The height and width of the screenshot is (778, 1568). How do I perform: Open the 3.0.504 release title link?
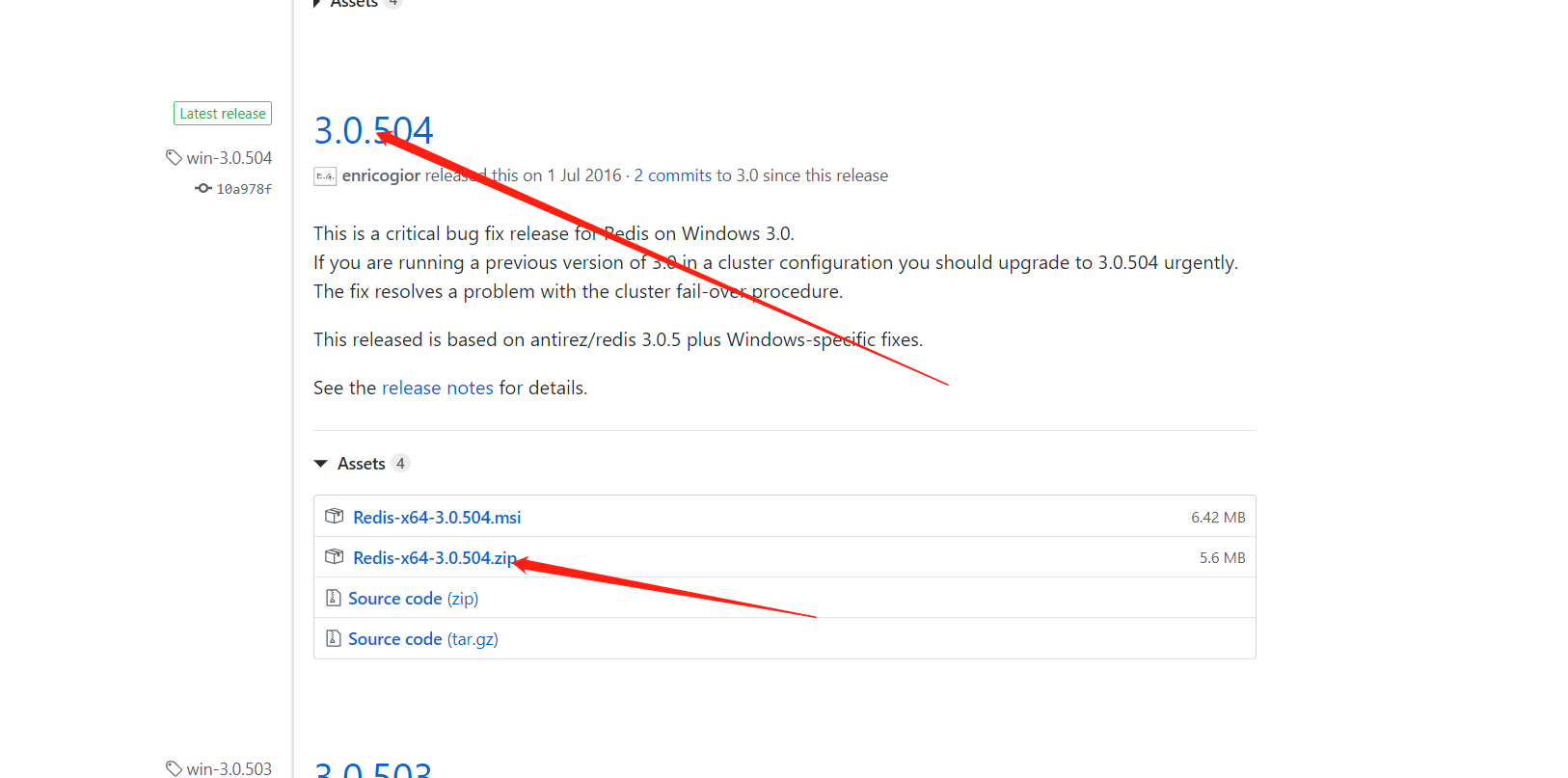pos(374,130)
